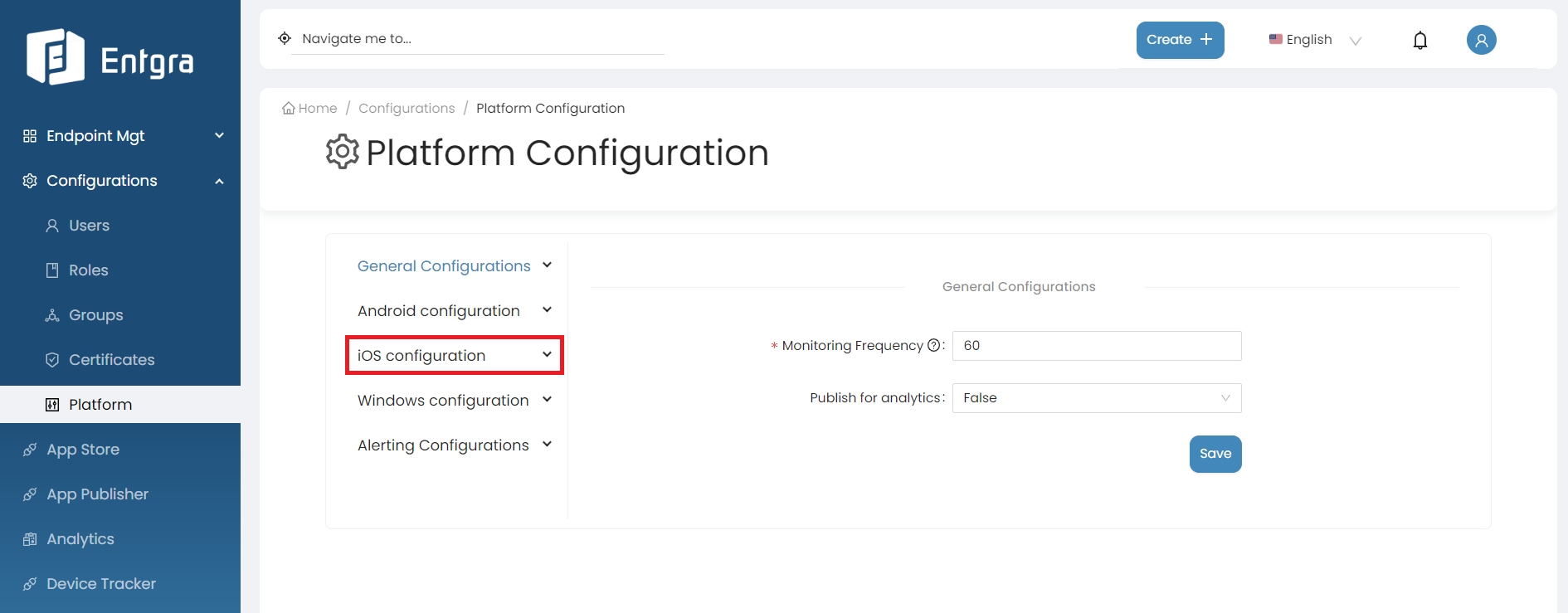Click the Groups hierarchy icon
Image resolution: width=1568 pixels, height=613 pixels.
[52, 315]
